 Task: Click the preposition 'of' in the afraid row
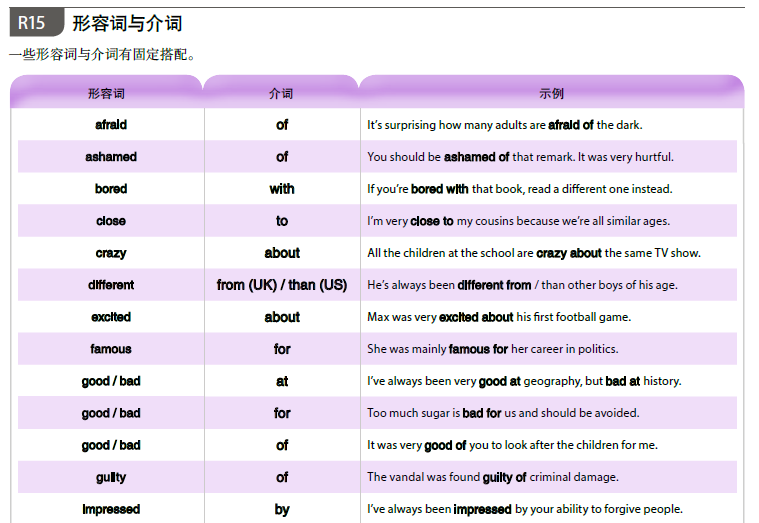click(x=282, y=125)
